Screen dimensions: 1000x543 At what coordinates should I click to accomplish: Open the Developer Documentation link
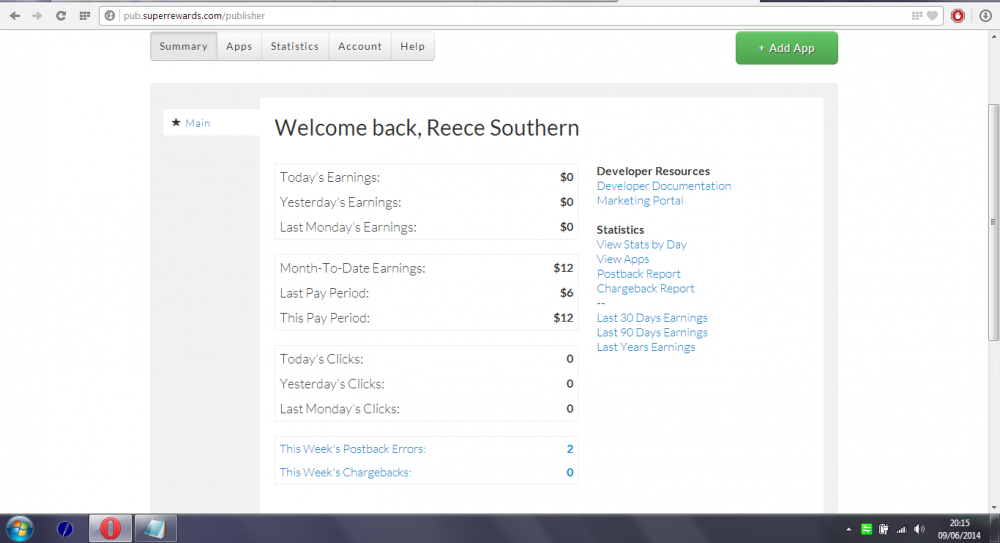663,186
